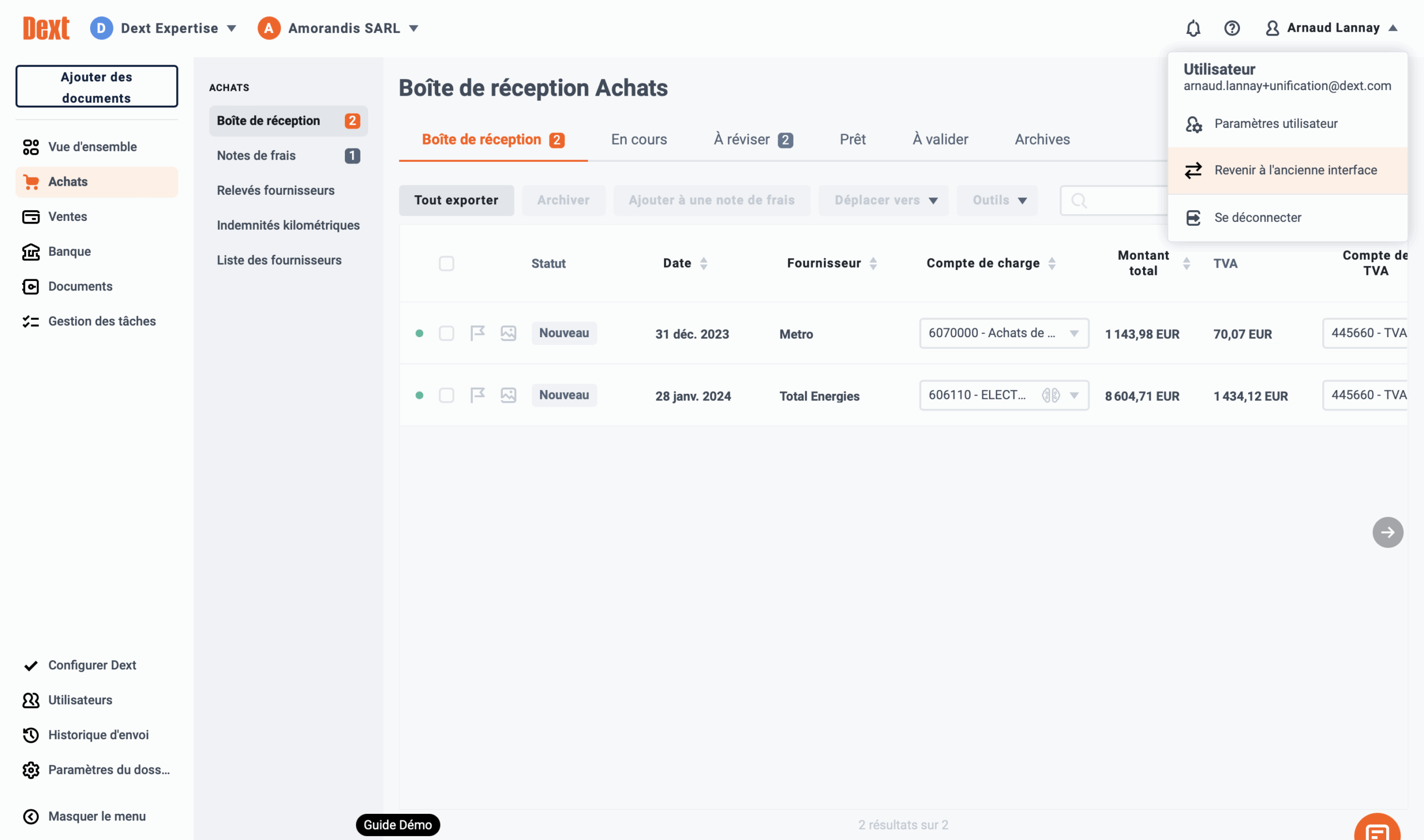Click the Gestion des tâches checklist icon
1424x840 pixels.
(31, 322)
